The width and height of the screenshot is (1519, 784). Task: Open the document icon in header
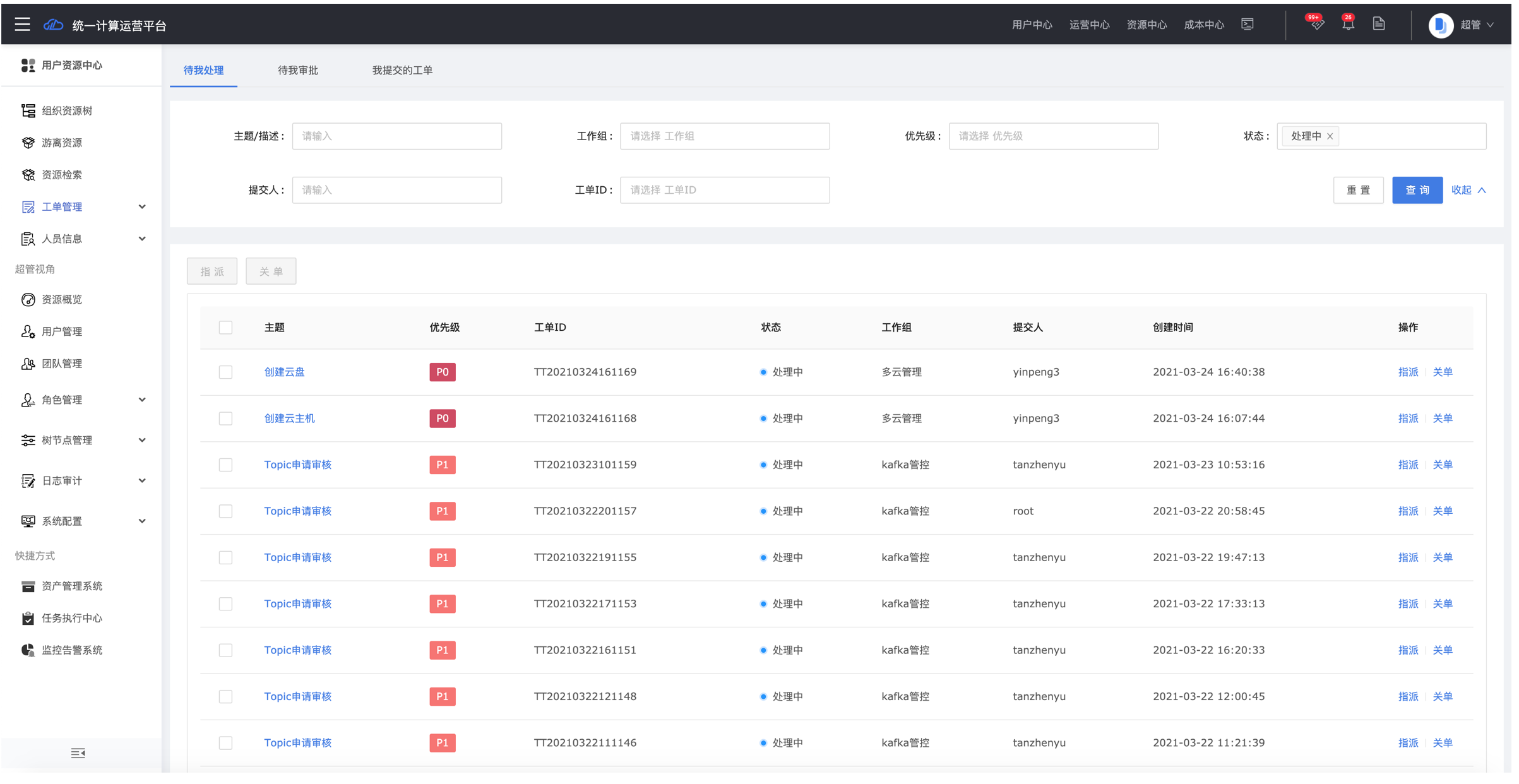click(x=1379, y=24)
